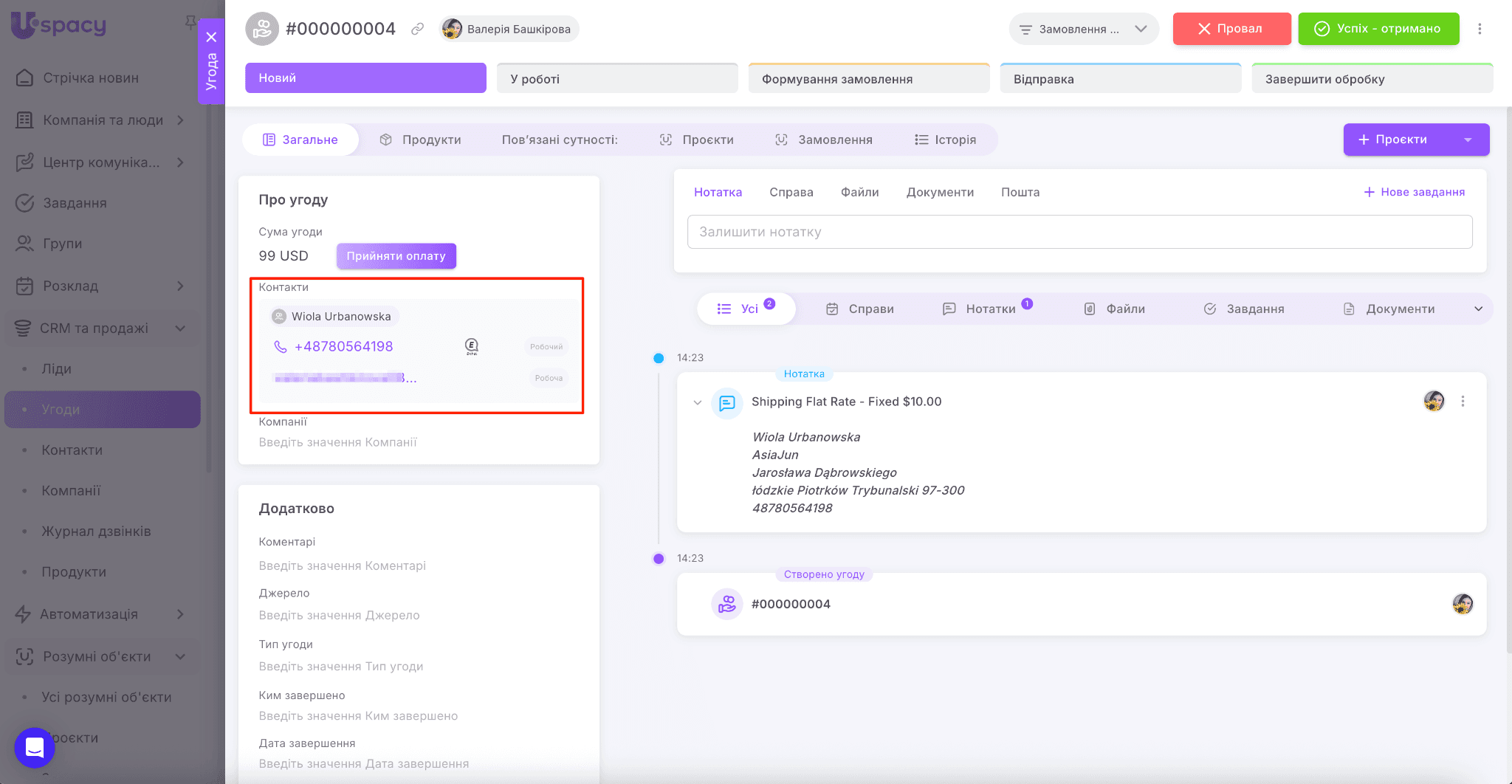The width and height of the screenshot is (1512, 784).
Task: Collapse the Shipping Flat Rate note
Action: click(x=698, y=402)
